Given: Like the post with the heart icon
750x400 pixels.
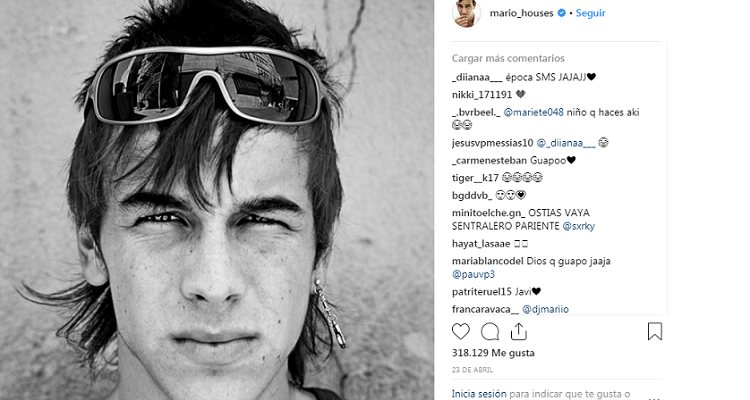Looking at the screenshot, I should click(461, 332).
